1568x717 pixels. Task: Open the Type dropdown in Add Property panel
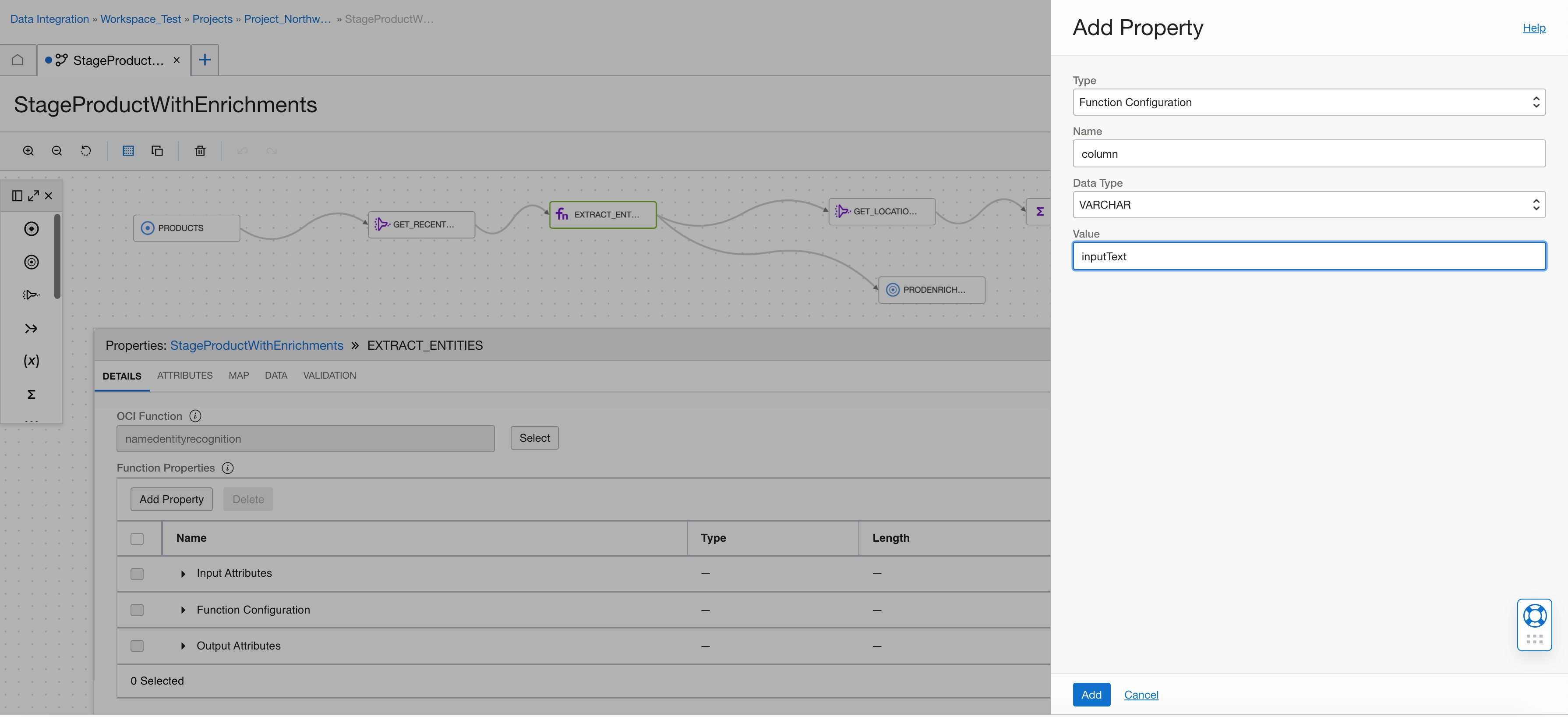(x=1536, y=103)
